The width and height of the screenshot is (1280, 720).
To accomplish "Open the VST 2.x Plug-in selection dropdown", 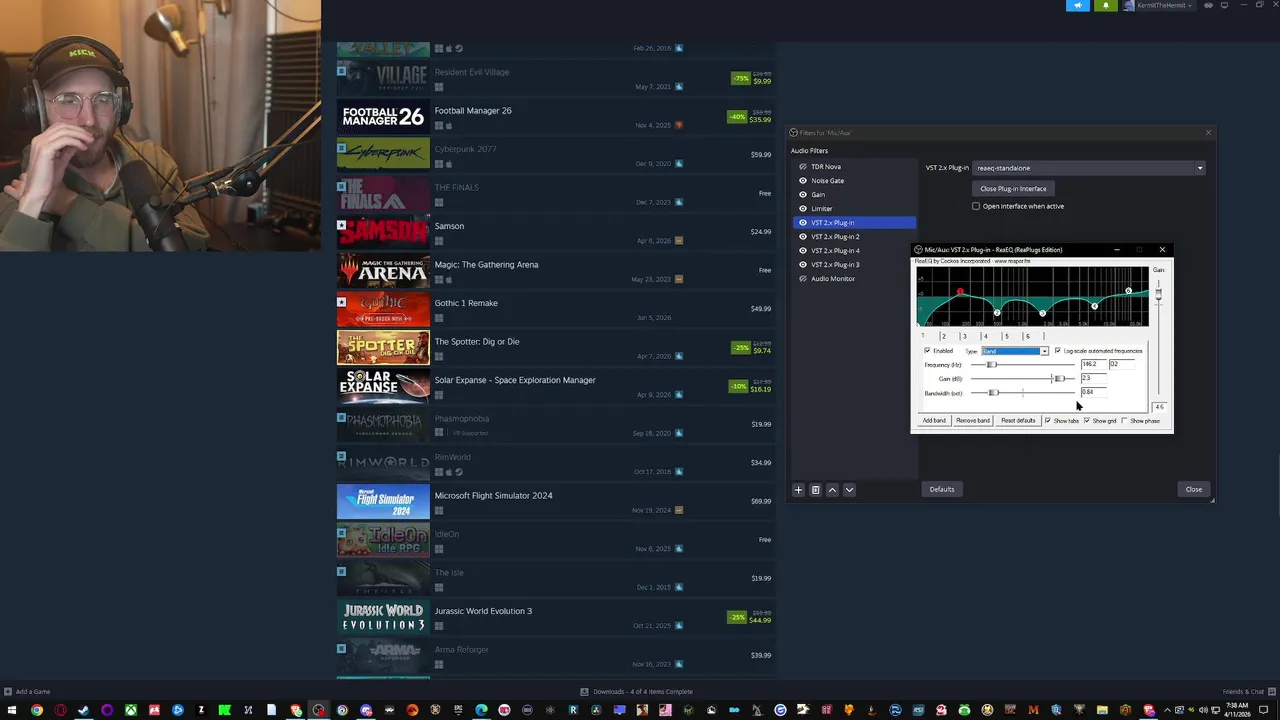I will click(x=1089, y=168).
